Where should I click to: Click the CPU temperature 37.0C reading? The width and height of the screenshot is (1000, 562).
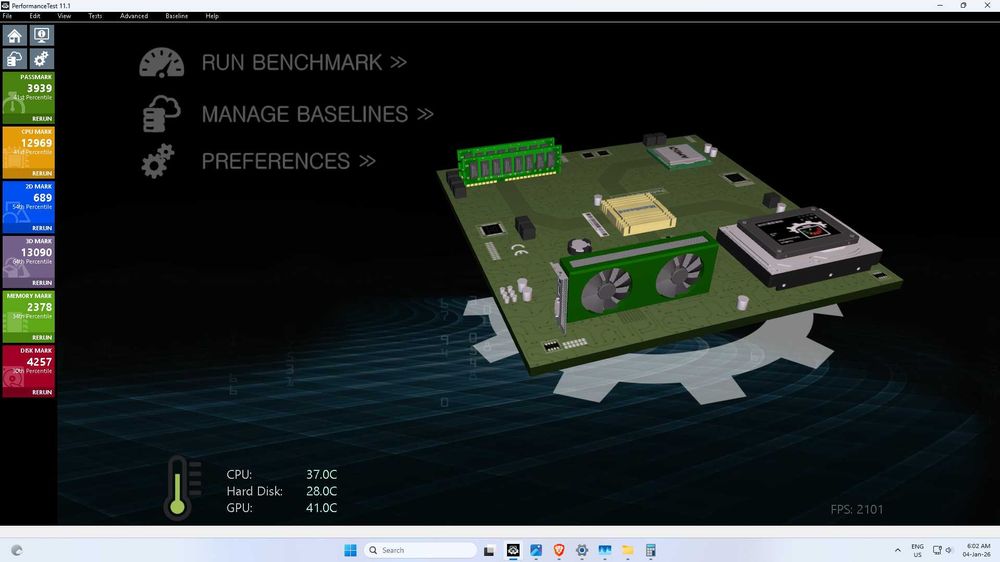point(321,475)
